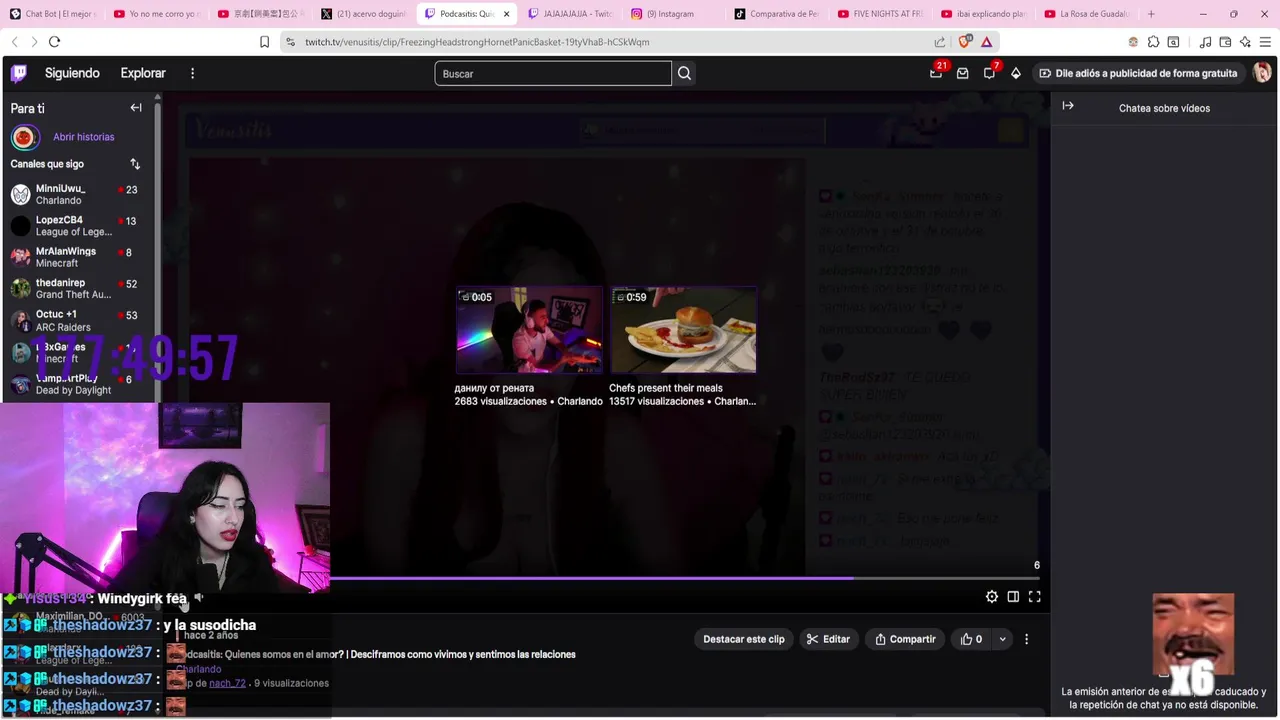Play the Chefs present their meals clip
The width and height of the screenshot is (1280, 720).
tap(683, 330)
